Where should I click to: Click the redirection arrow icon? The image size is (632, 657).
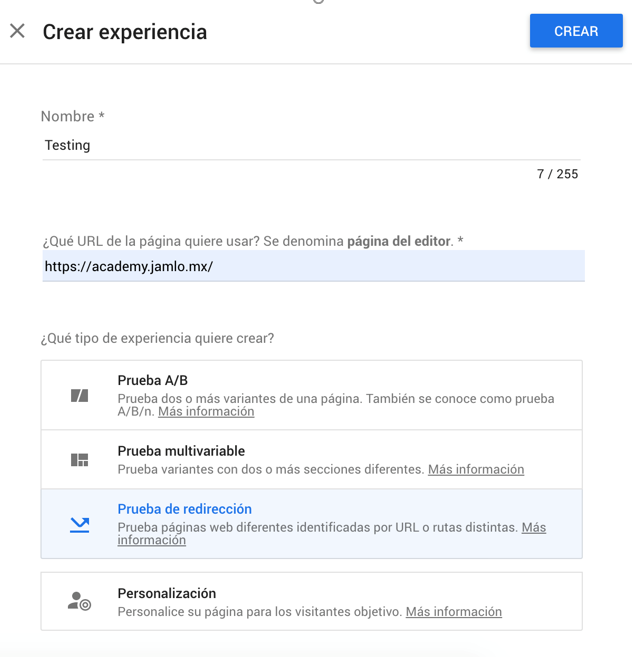coord(80,524)
